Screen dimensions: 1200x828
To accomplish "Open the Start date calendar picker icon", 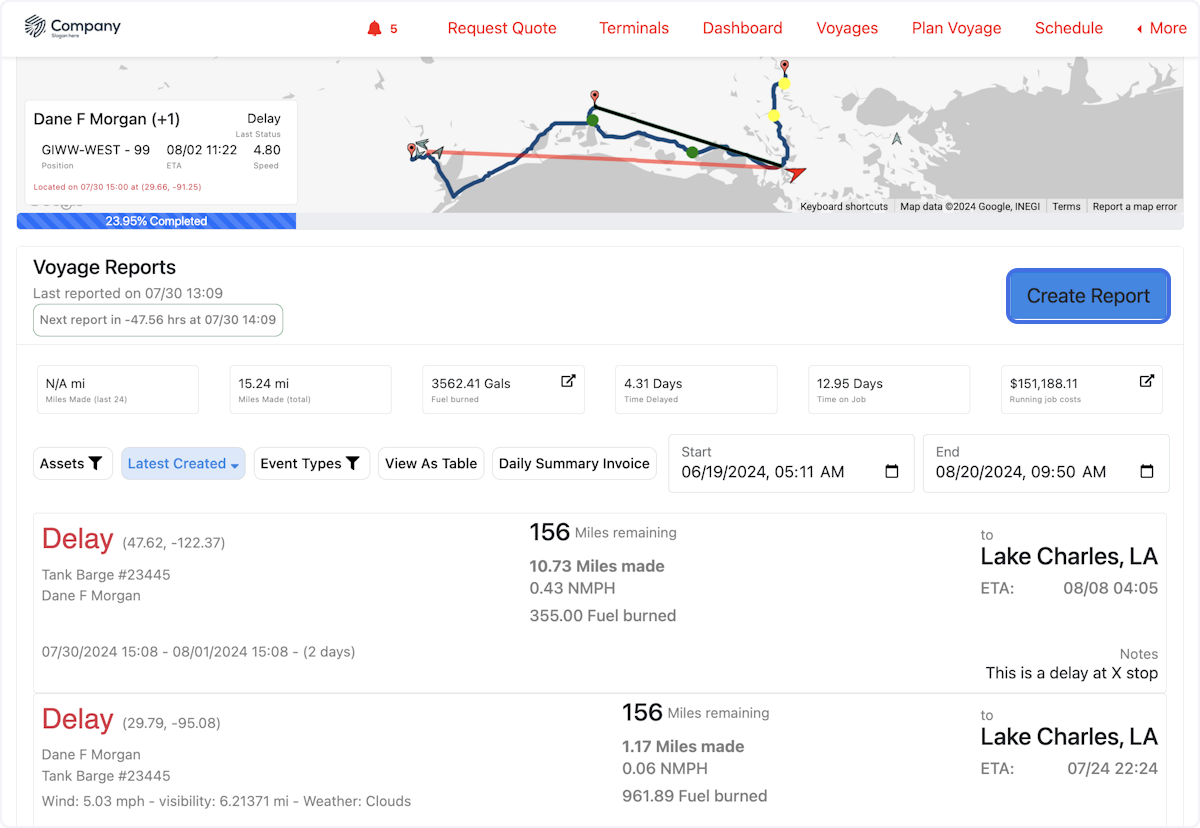I will (892, 472).
